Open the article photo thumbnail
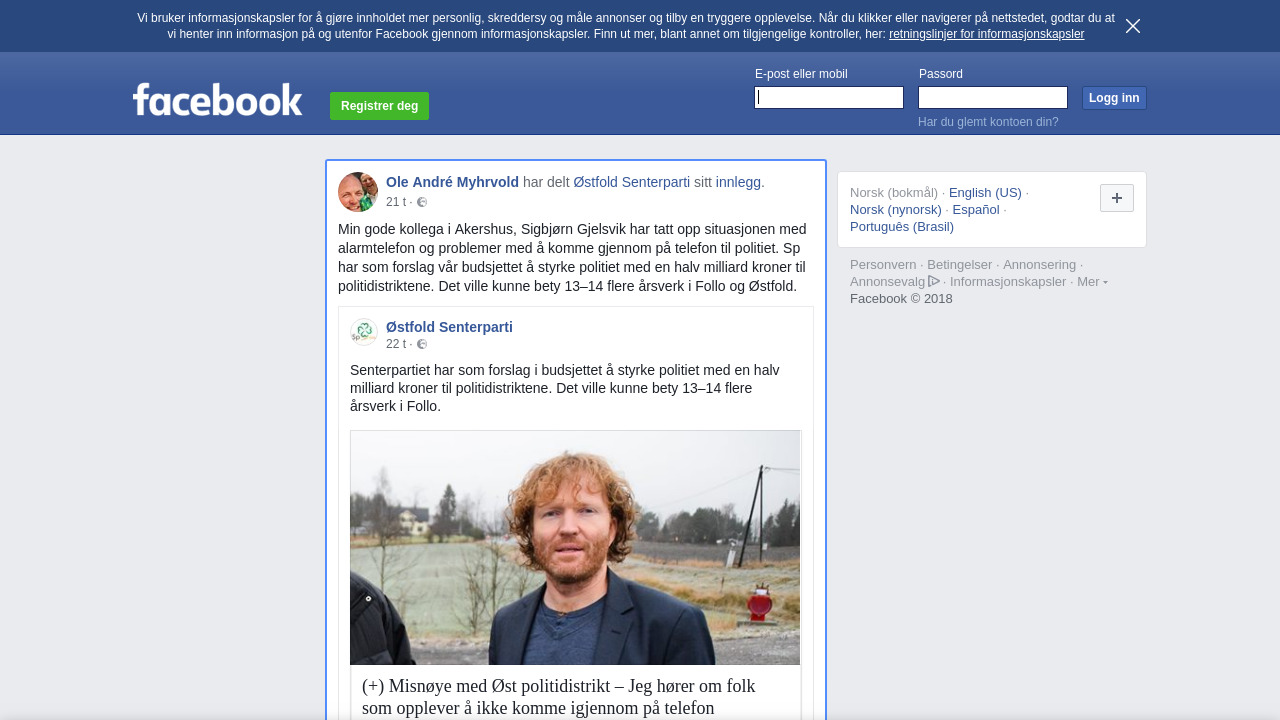This screenshot has height=720, width=1280. coord(575,548)
